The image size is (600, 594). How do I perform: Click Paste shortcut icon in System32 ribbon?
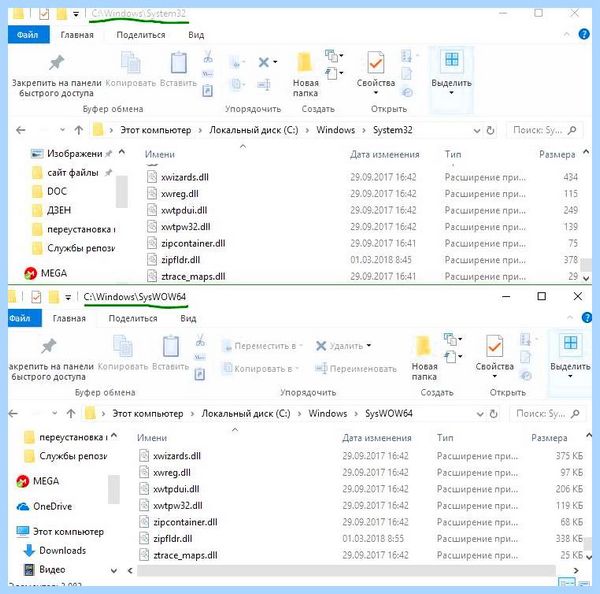207,91
